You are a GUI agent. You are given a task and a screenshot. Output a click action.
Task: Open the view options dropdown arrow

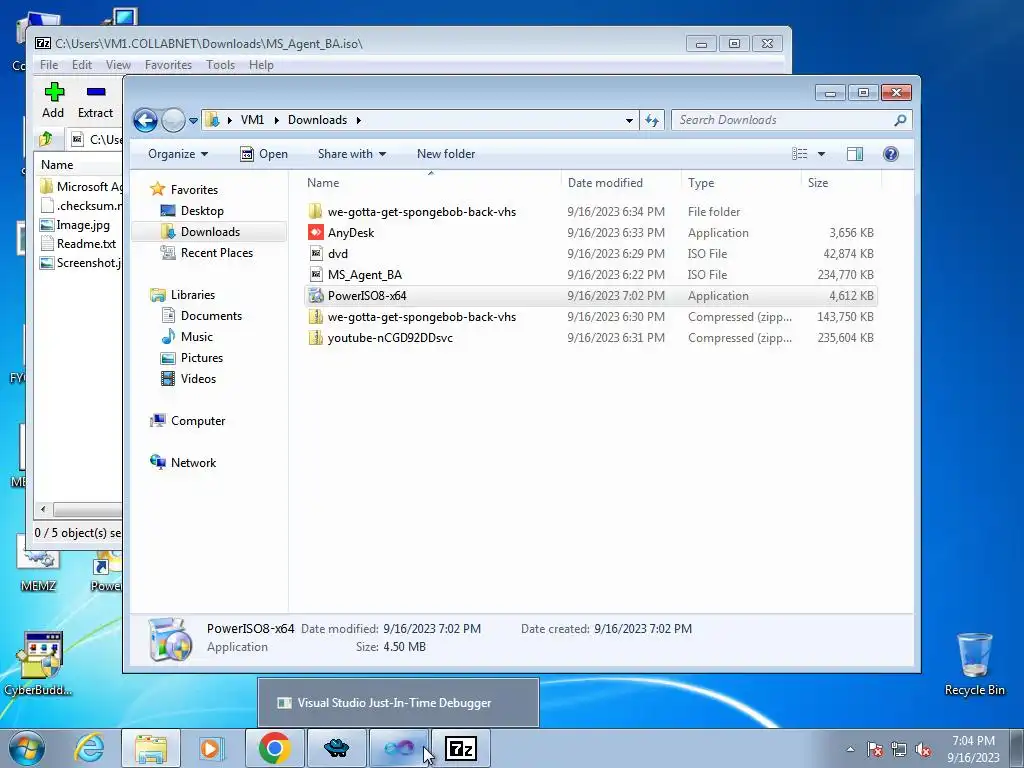(822, 154)
